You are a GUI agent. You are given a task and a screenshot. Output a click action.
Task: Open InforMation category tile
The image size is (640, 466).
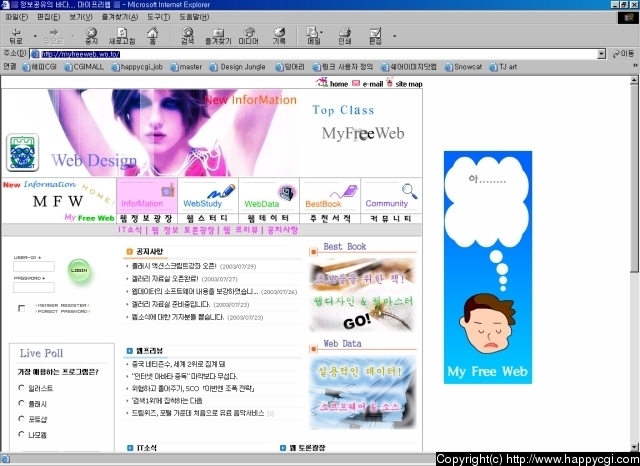pyautogui.click(x=147, y=196)
